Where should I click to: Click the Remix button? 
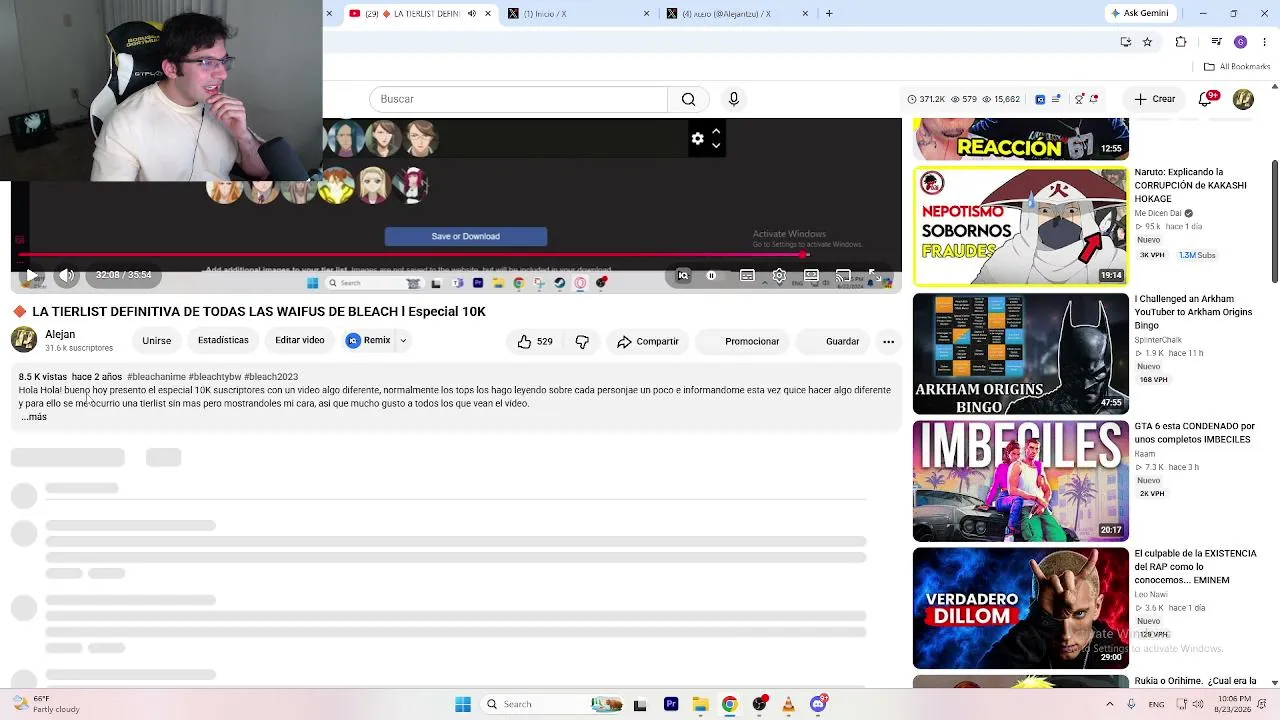pyautogui.click(x=369, y=341)
